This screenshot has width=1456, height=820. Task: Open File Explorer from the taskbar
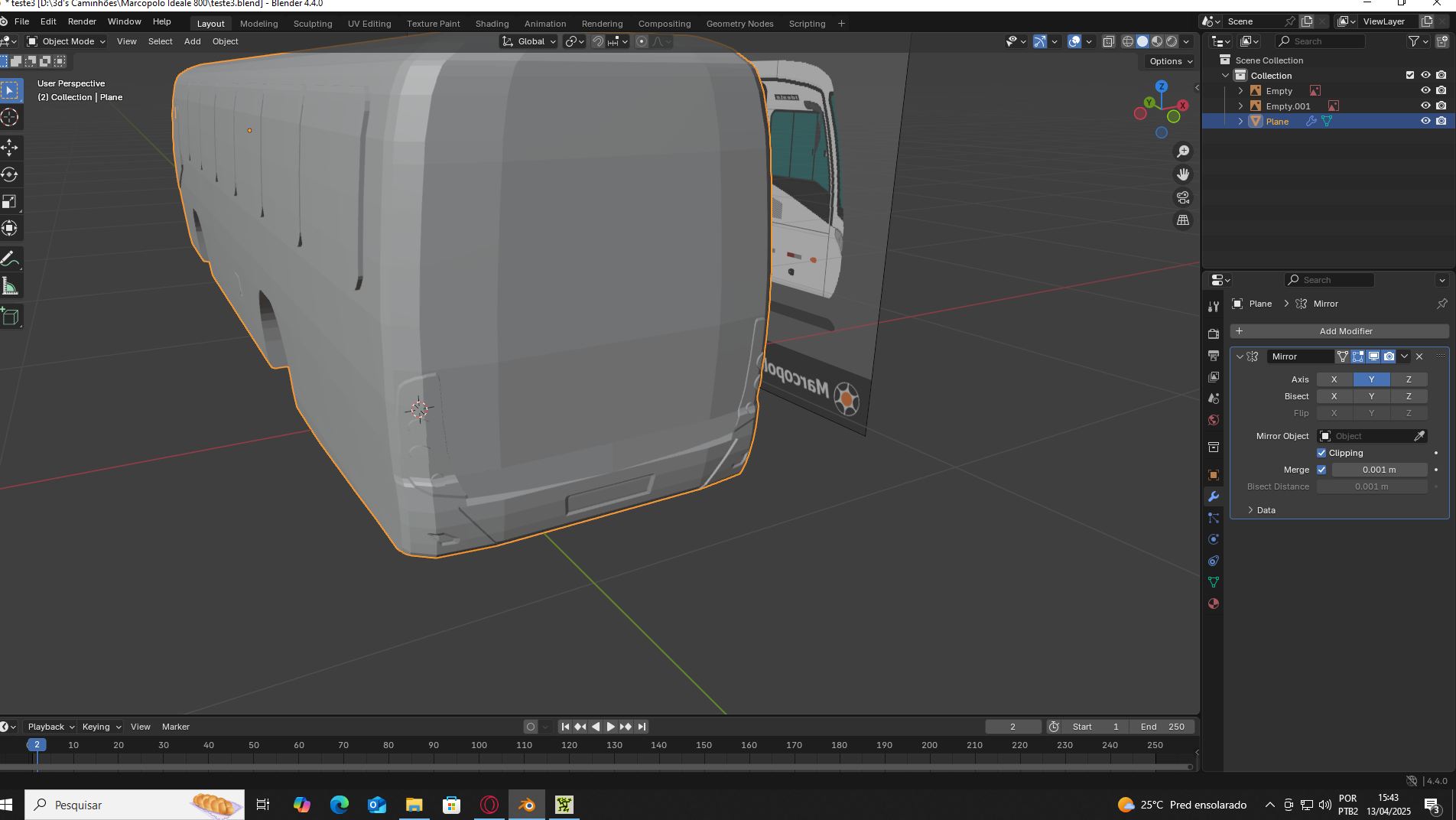click(x=414, y=805)
